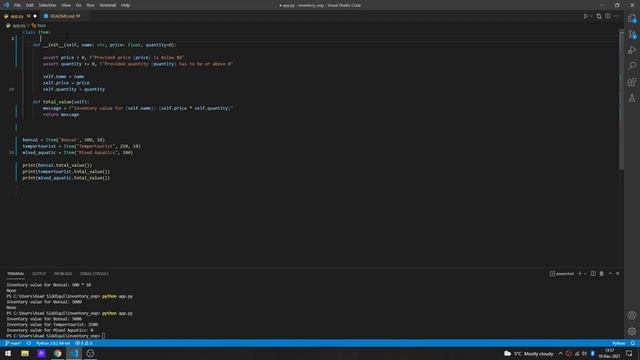The width and height of the screenshot is (640, 360).
Task: Click the Item class breadcrumb segment
Action: tap(39, 26)
